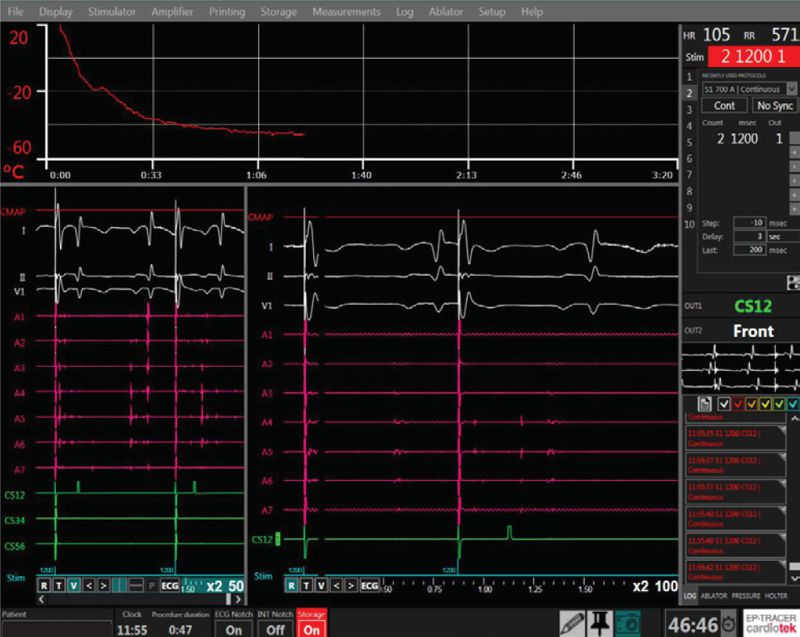Switch to the PRESSURE tab

click(x=745, y=596)
